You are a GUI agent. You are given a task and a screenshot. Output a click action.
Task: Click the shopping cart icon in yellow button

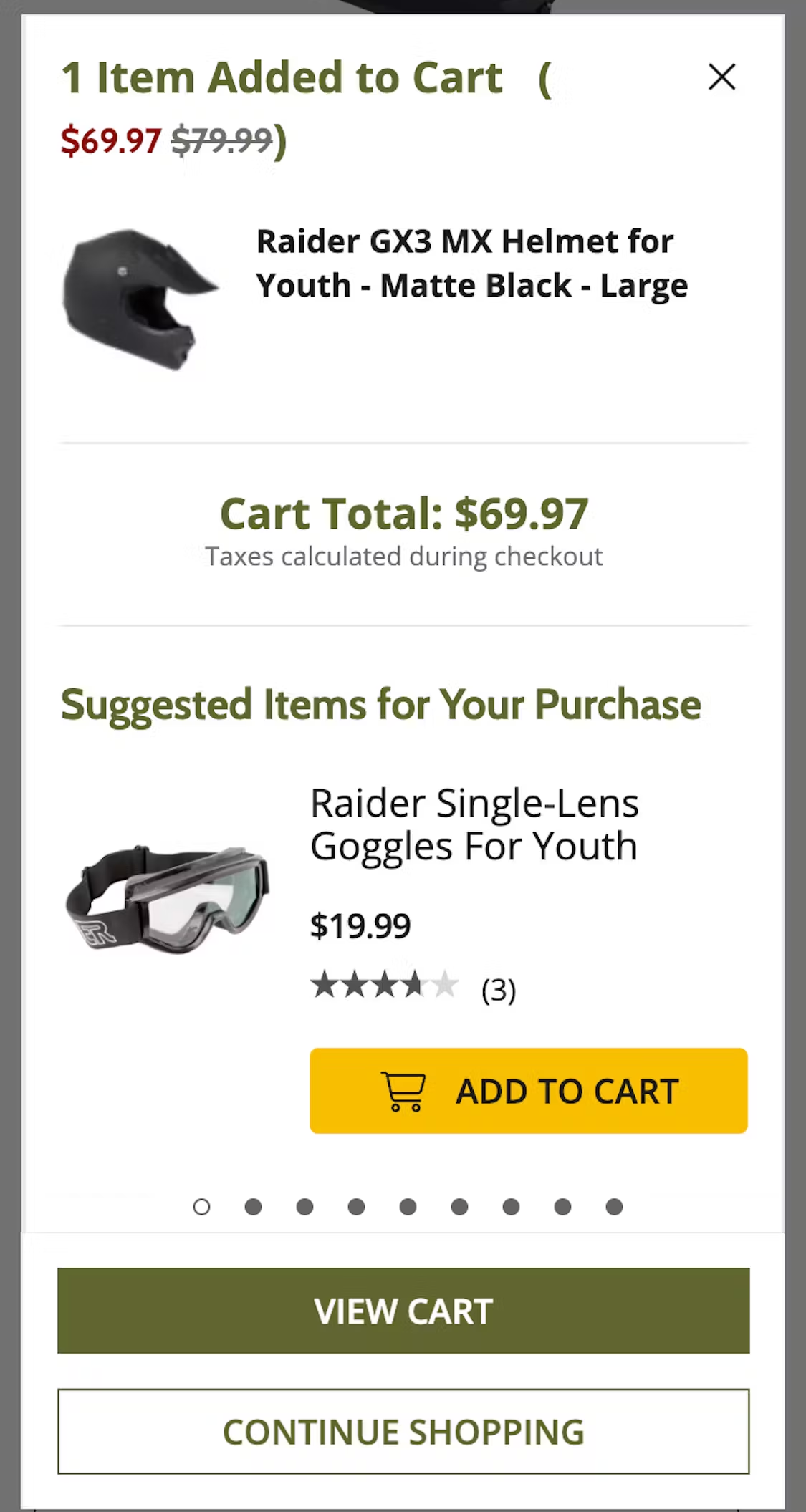coord(404,1092)
